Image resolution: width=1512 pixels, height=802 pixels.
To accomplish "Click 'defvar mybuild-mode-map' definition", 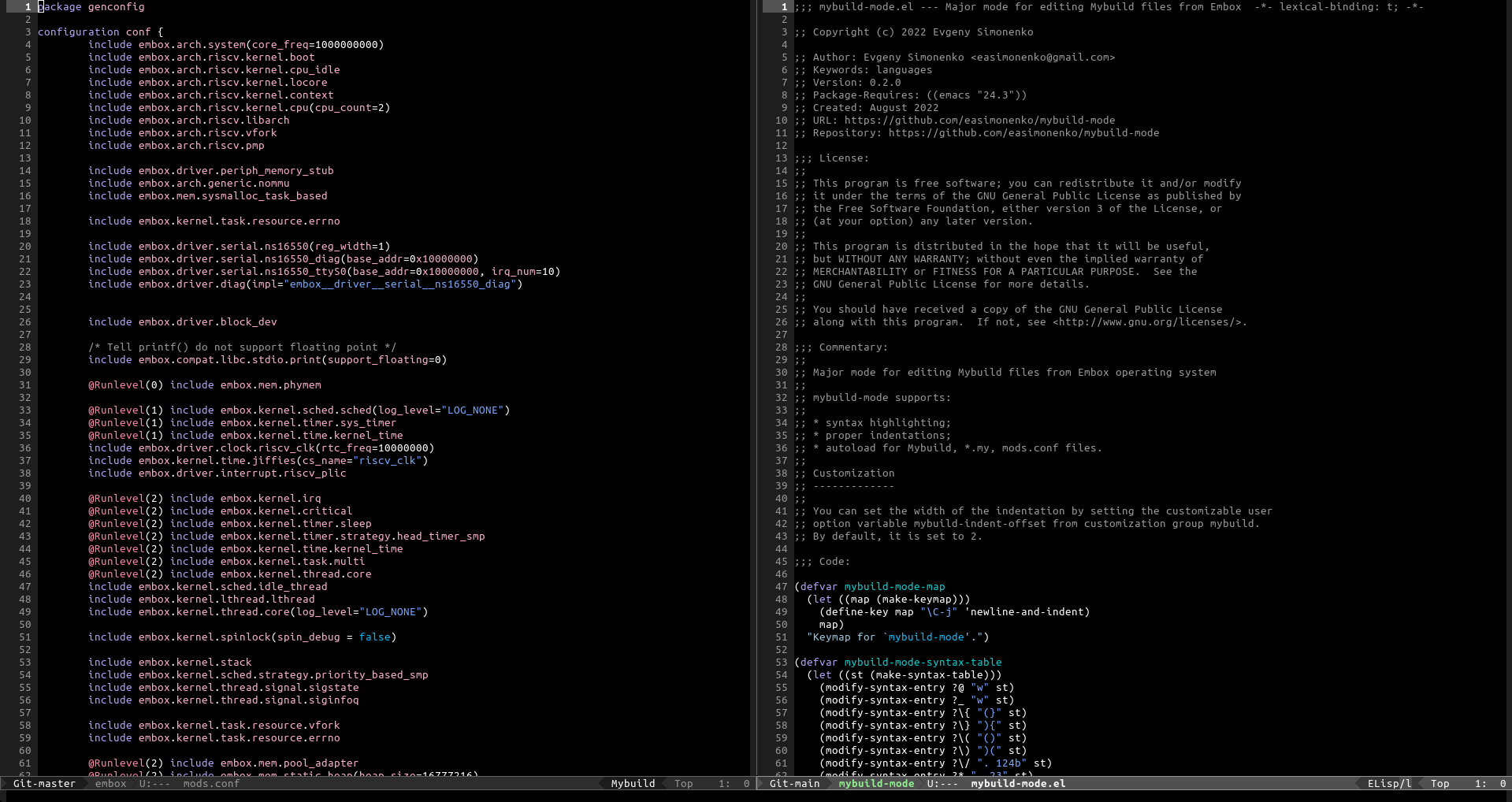I will [x=870, y=587].
